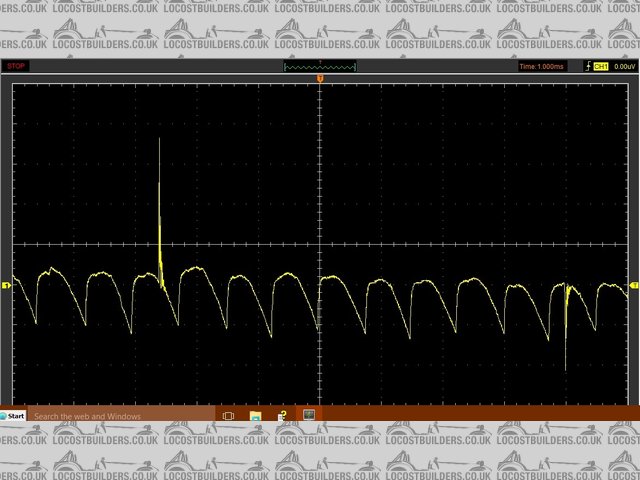Click the channel 1 ground marker on the left edge
Screen dimensions: 640x480
(x=6, y=285)
